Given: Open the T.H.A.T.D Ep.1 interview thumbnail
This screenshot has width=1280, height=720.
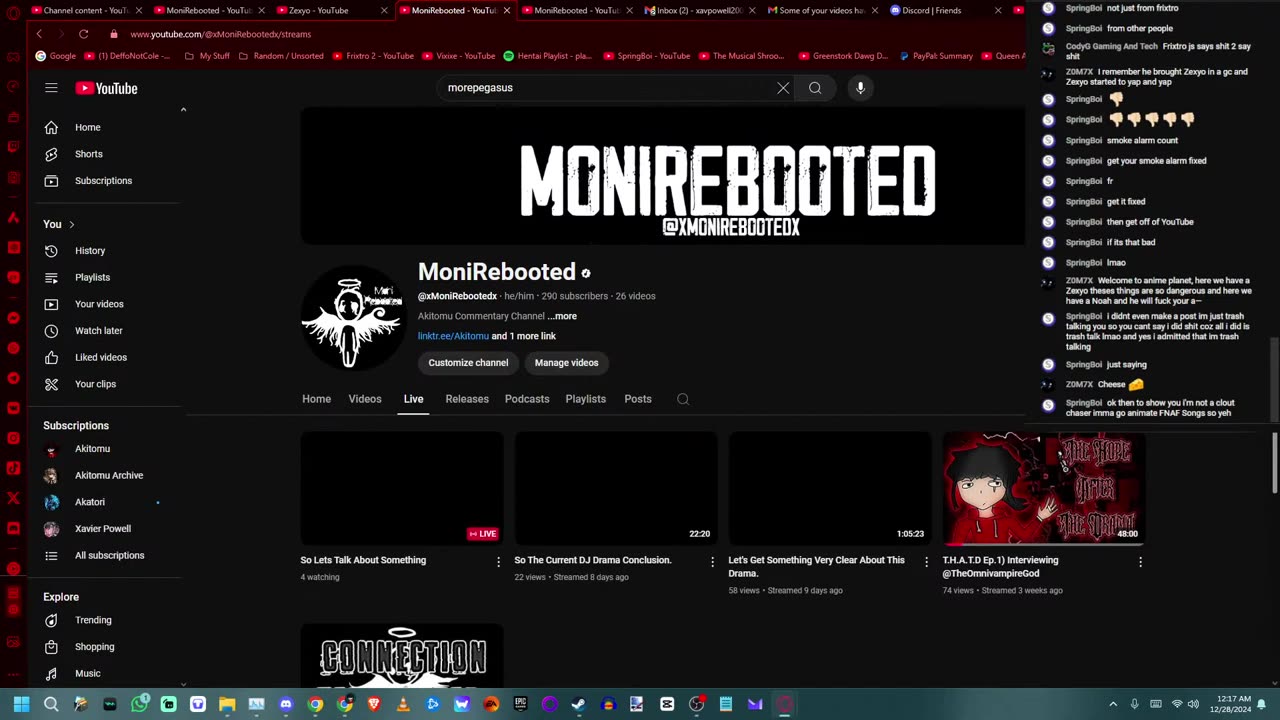Looking at the screenshot, I should point(1044,488).
